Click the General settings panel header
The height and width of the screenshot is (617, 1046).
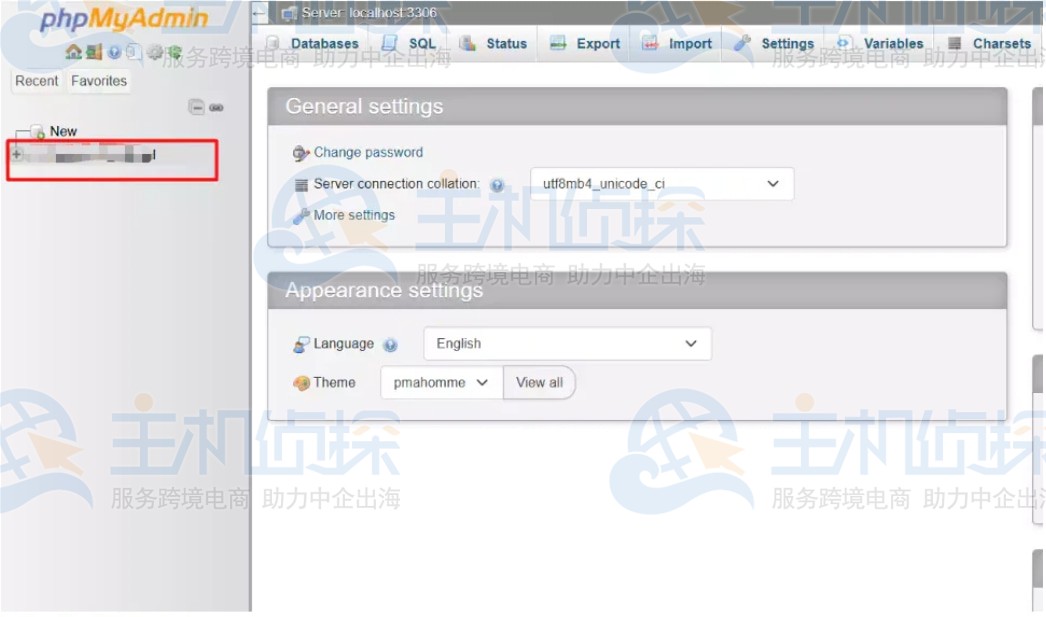637,106
